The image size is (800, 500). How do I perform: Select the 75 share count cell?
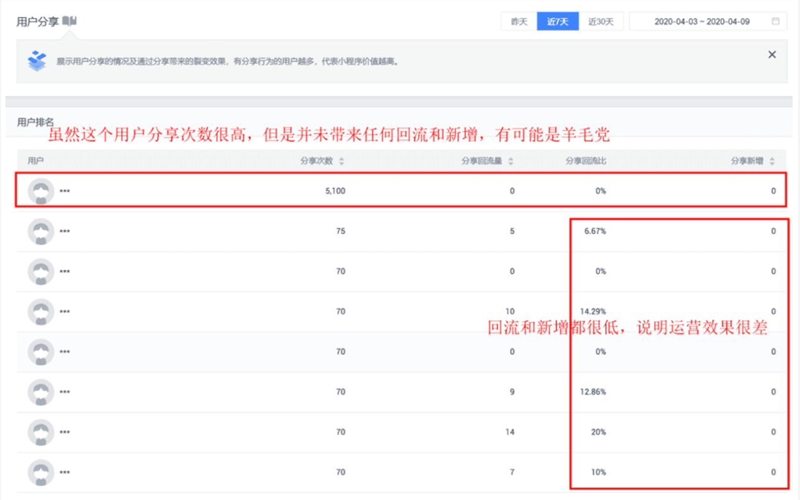click(x=341, y=231)
